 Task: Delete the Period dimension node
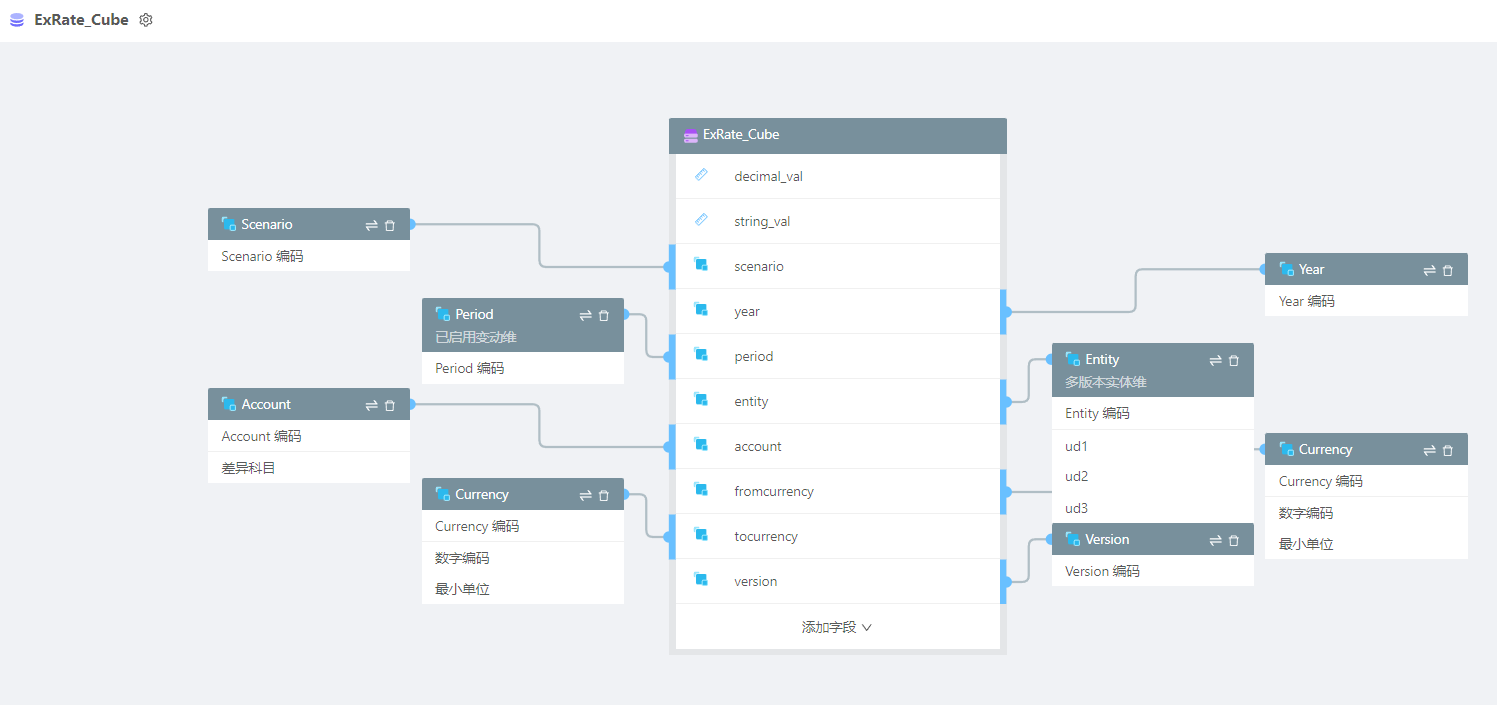pos(604,315)
